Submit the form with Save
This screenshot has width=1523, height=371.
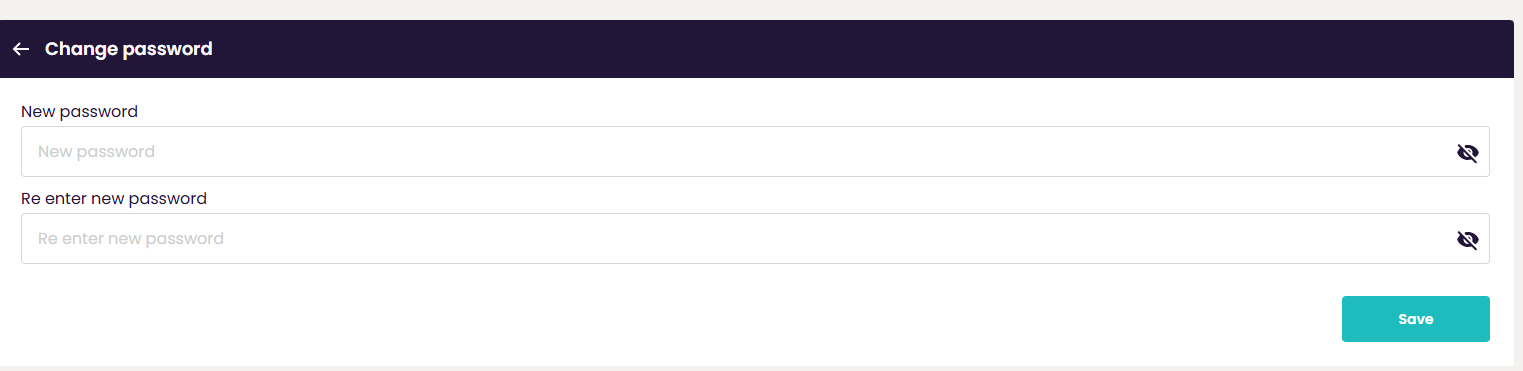(1415, 319)
